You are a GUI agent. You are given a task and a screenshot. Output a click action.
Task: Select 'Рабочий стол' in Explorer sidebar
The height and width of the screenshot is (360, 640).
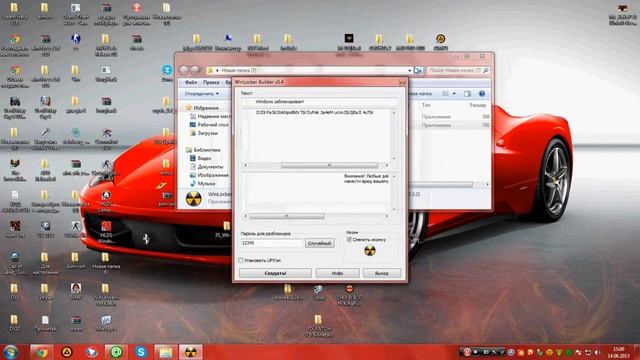click(209, 124)
